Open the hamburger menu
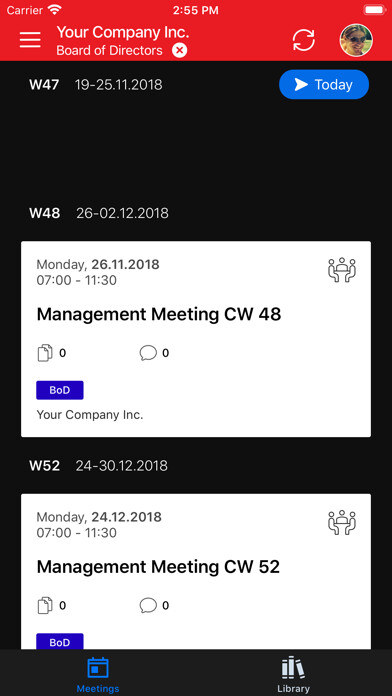The height and width of the screenshot is (696, 392). [x=30, y=40]
